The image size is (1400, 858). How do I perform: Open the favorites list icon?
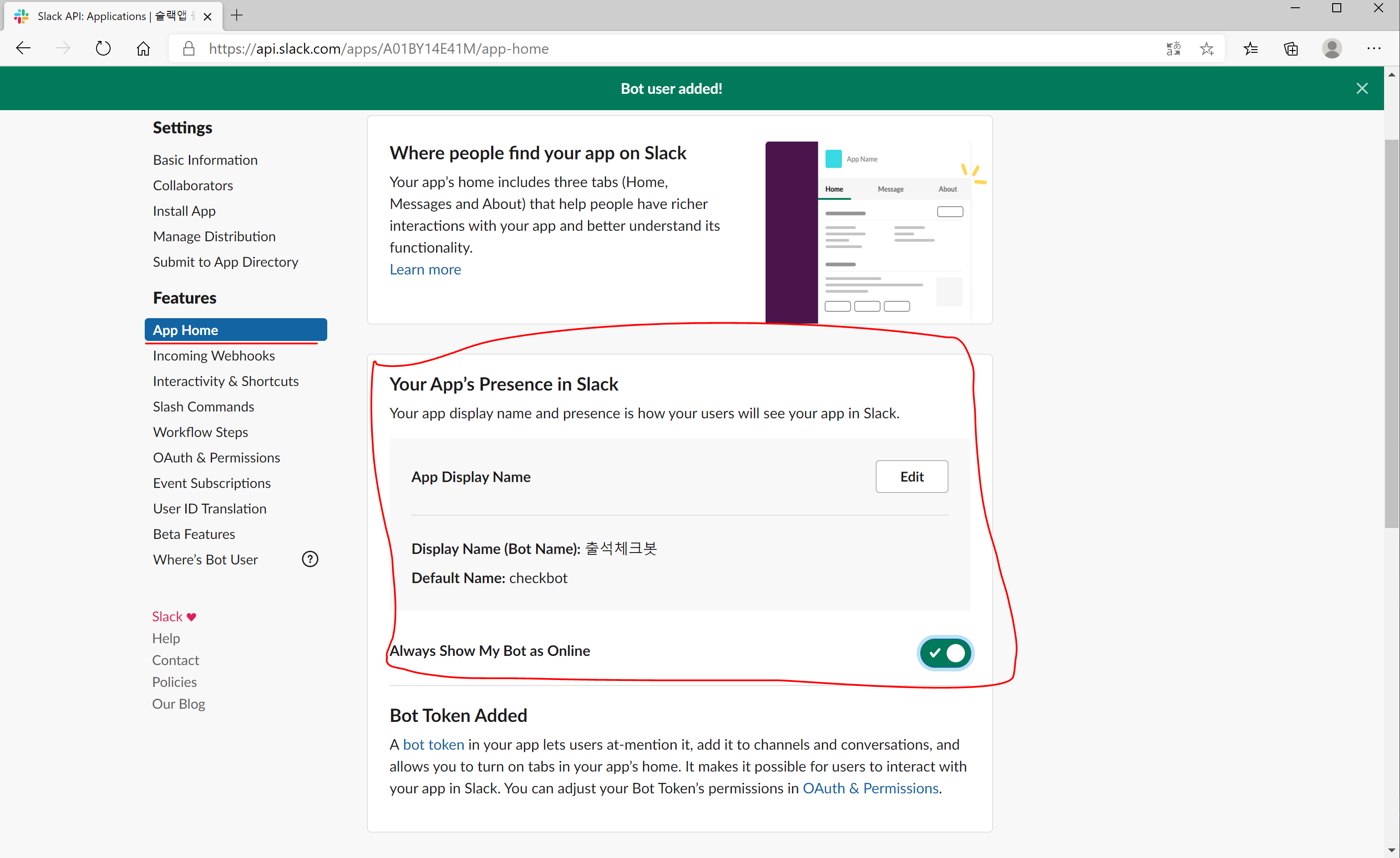coord(1250,48)
